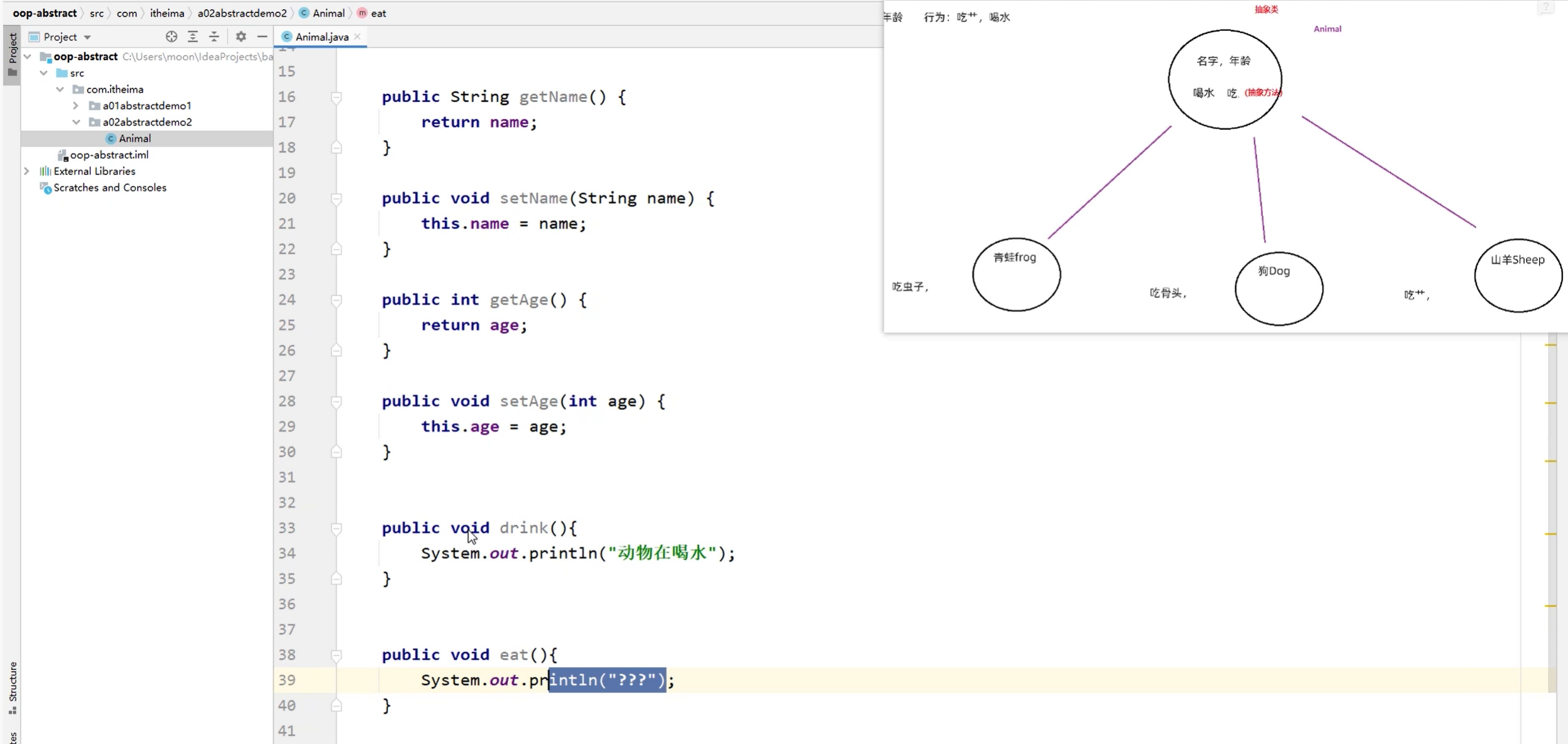Select Animal class in project tree

(134, 139)
